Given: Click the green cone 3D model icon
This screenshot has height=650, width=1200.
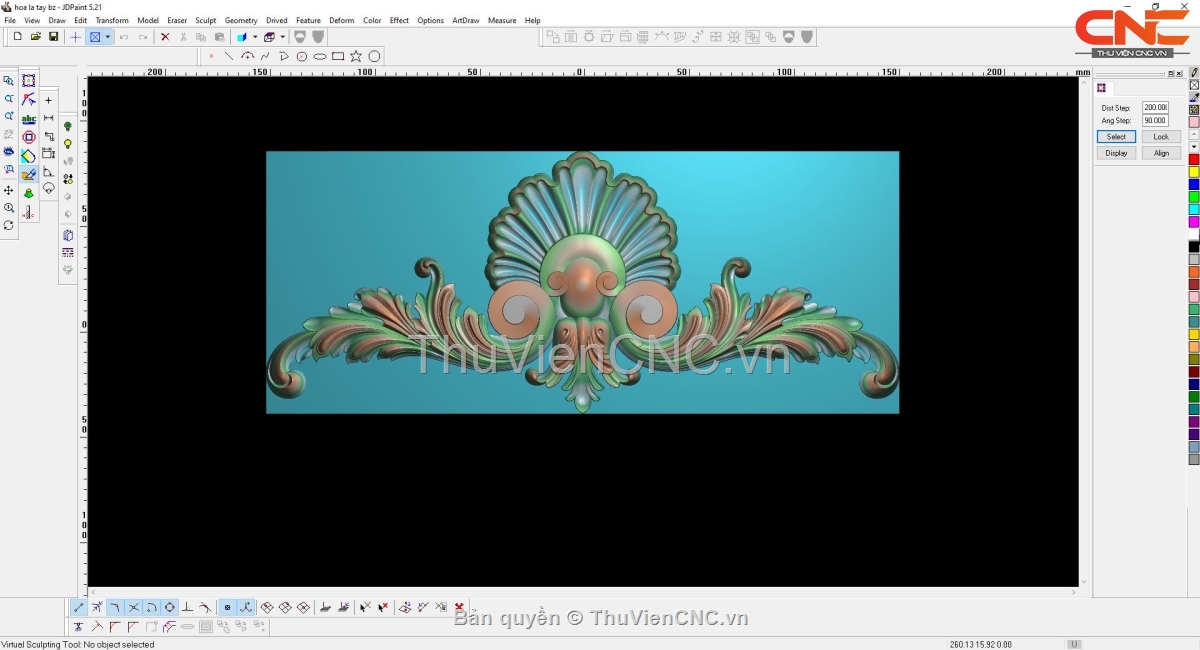Looking at the screenshot, I should tap(29, 193).
